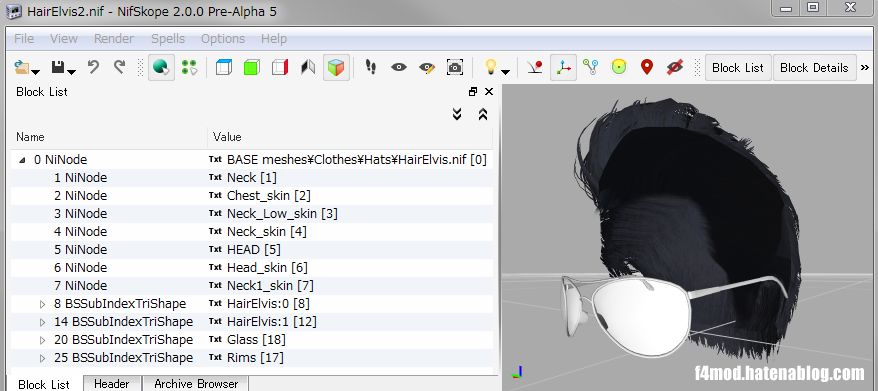The height and width of the screenshot is (391, 878).
Task: Select the Head_skin [6] value
Action: [x=267, y=268]
